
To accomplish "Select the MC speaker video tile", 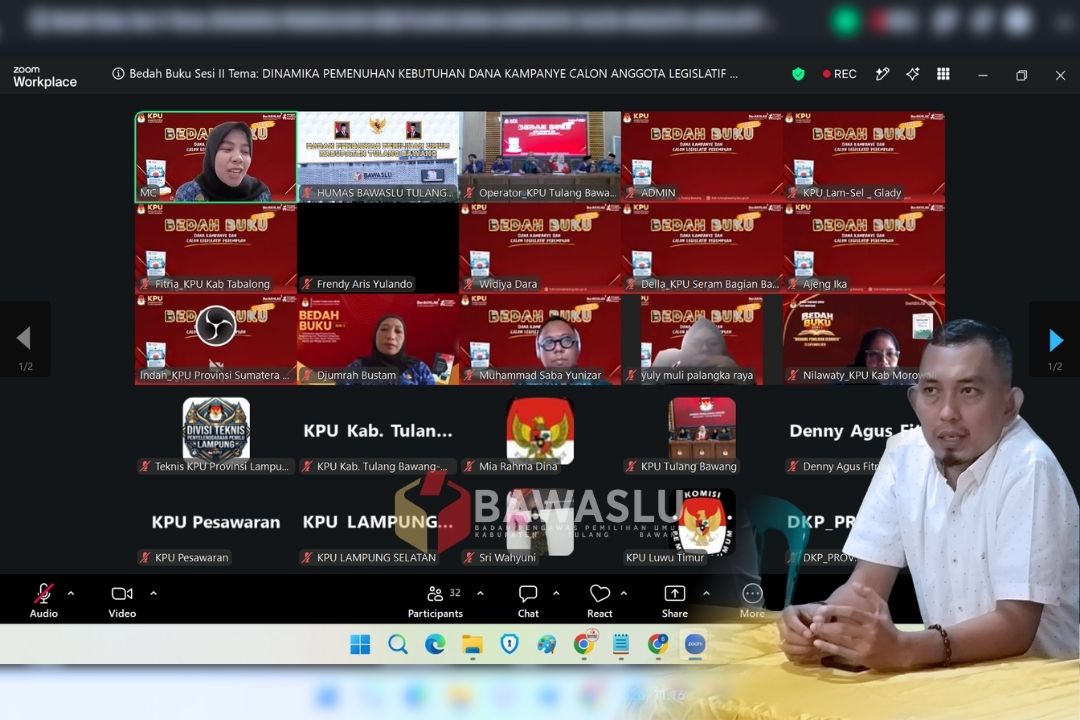I will [x=216, y=156].
